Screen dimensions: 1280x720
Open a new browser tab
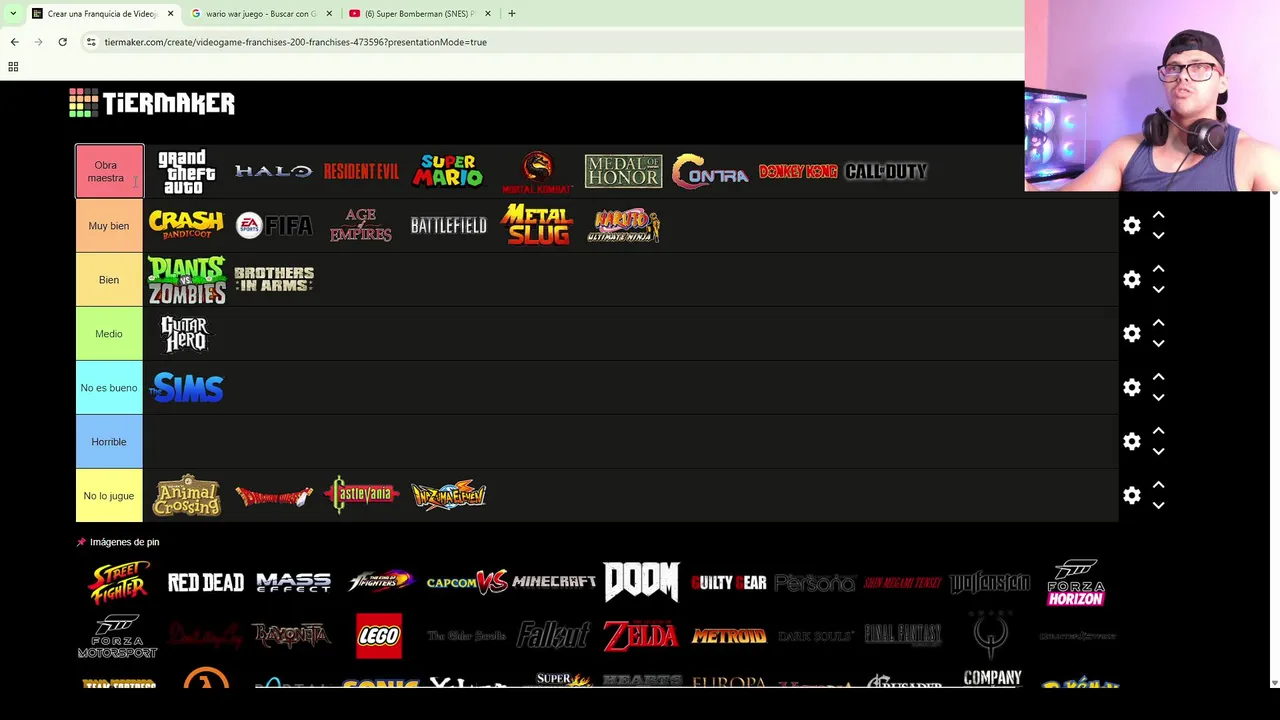(511, 14)
